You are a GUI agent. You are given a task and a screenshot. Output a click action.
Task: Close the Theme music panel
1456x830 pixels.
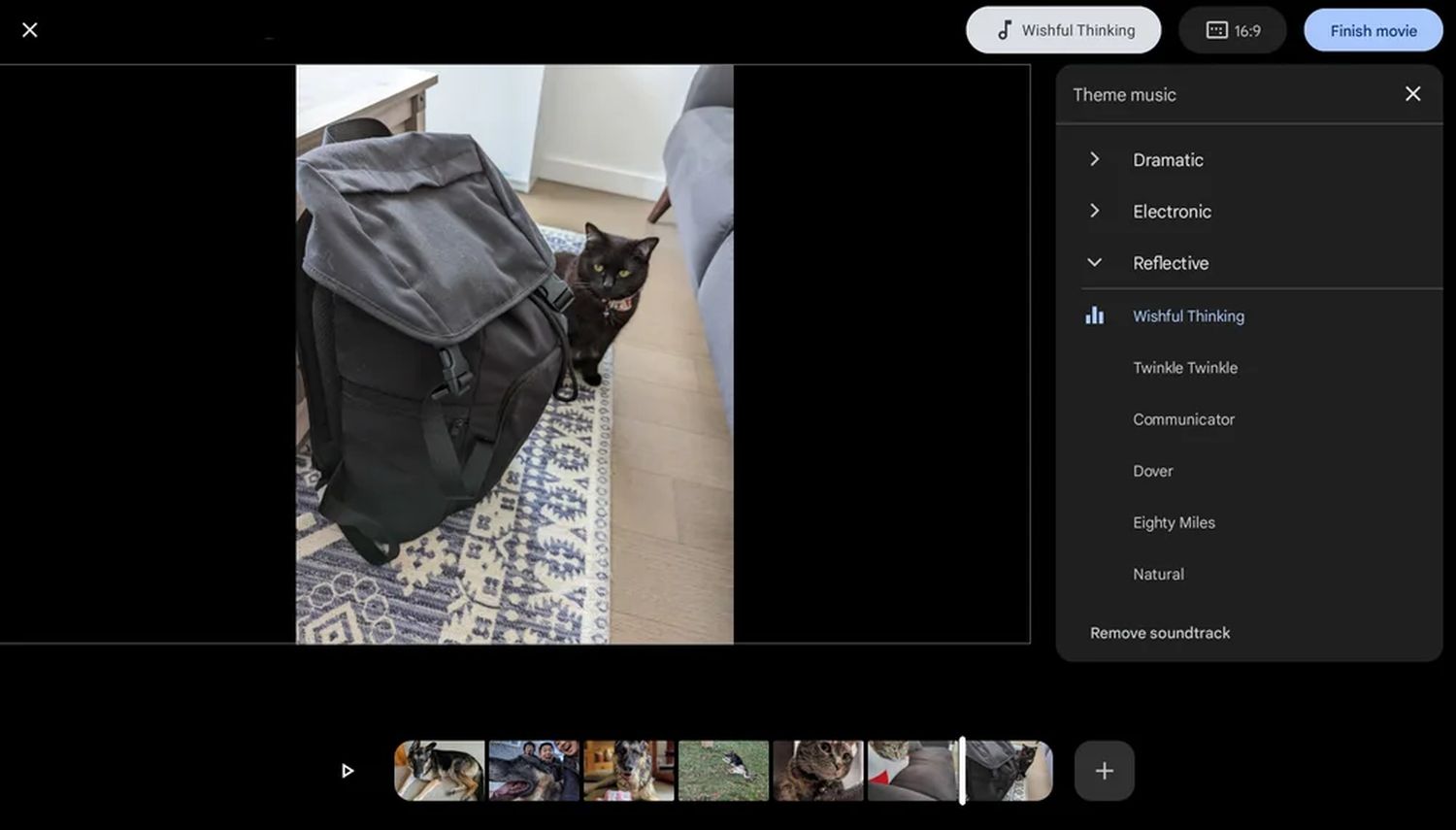(x=1412, y=94)
